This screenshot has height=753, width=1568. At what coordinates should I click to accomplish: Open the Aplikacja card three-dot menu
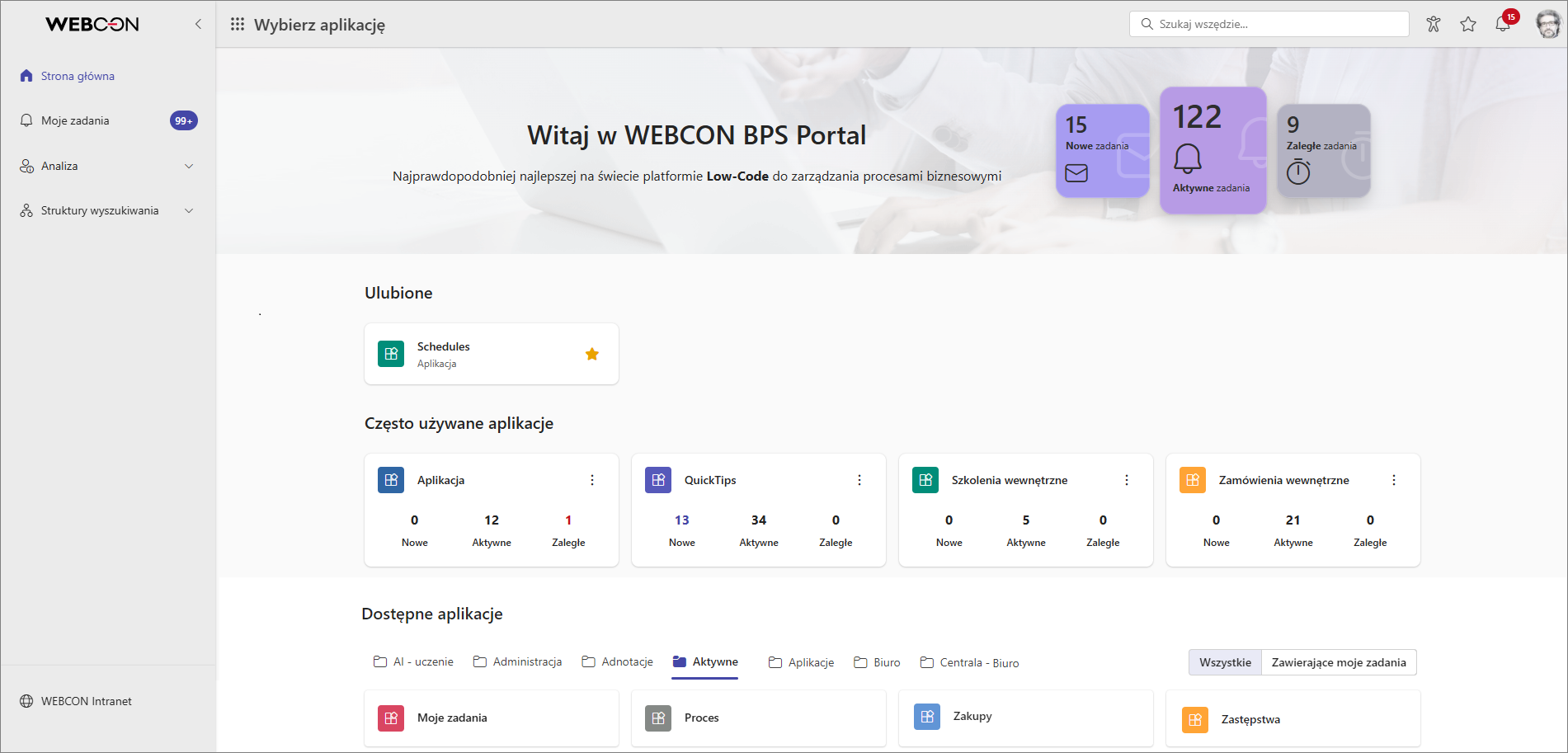tap(592, 480)
